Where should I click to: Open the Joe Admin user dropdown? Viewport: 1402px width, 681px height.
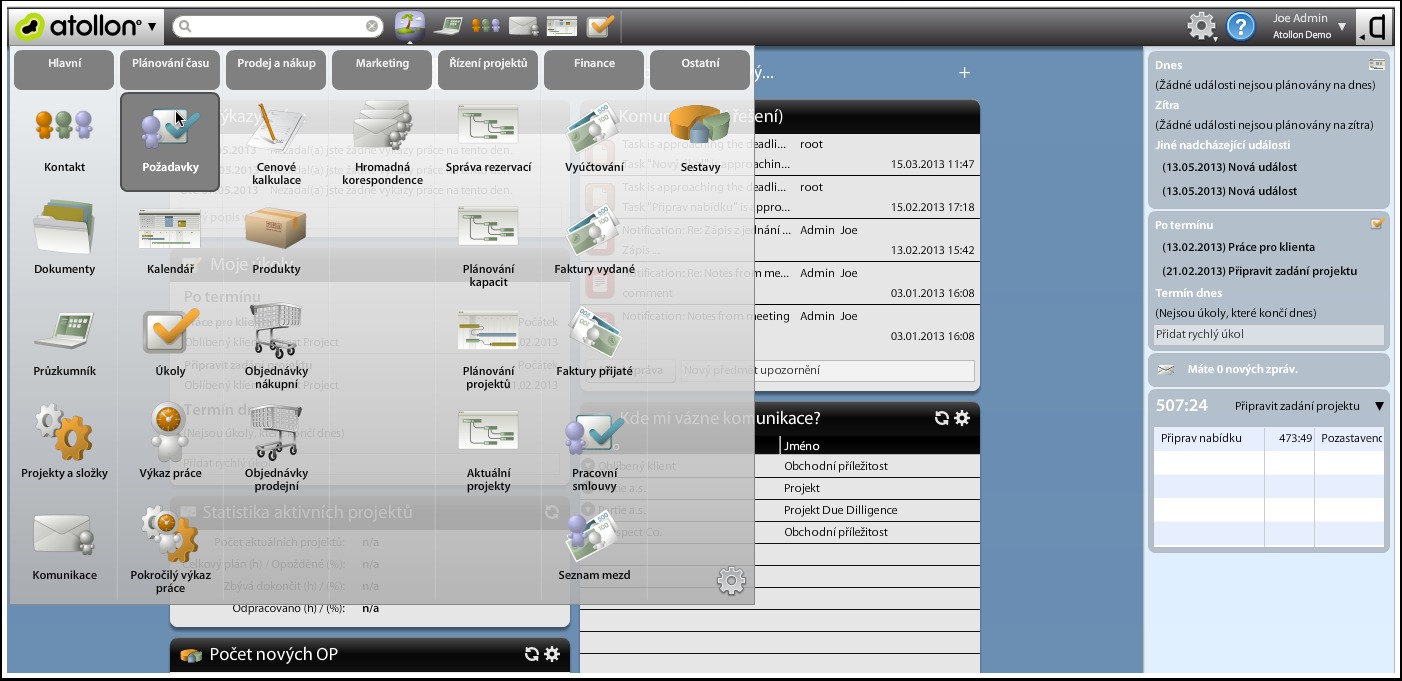pos(1341,27)
